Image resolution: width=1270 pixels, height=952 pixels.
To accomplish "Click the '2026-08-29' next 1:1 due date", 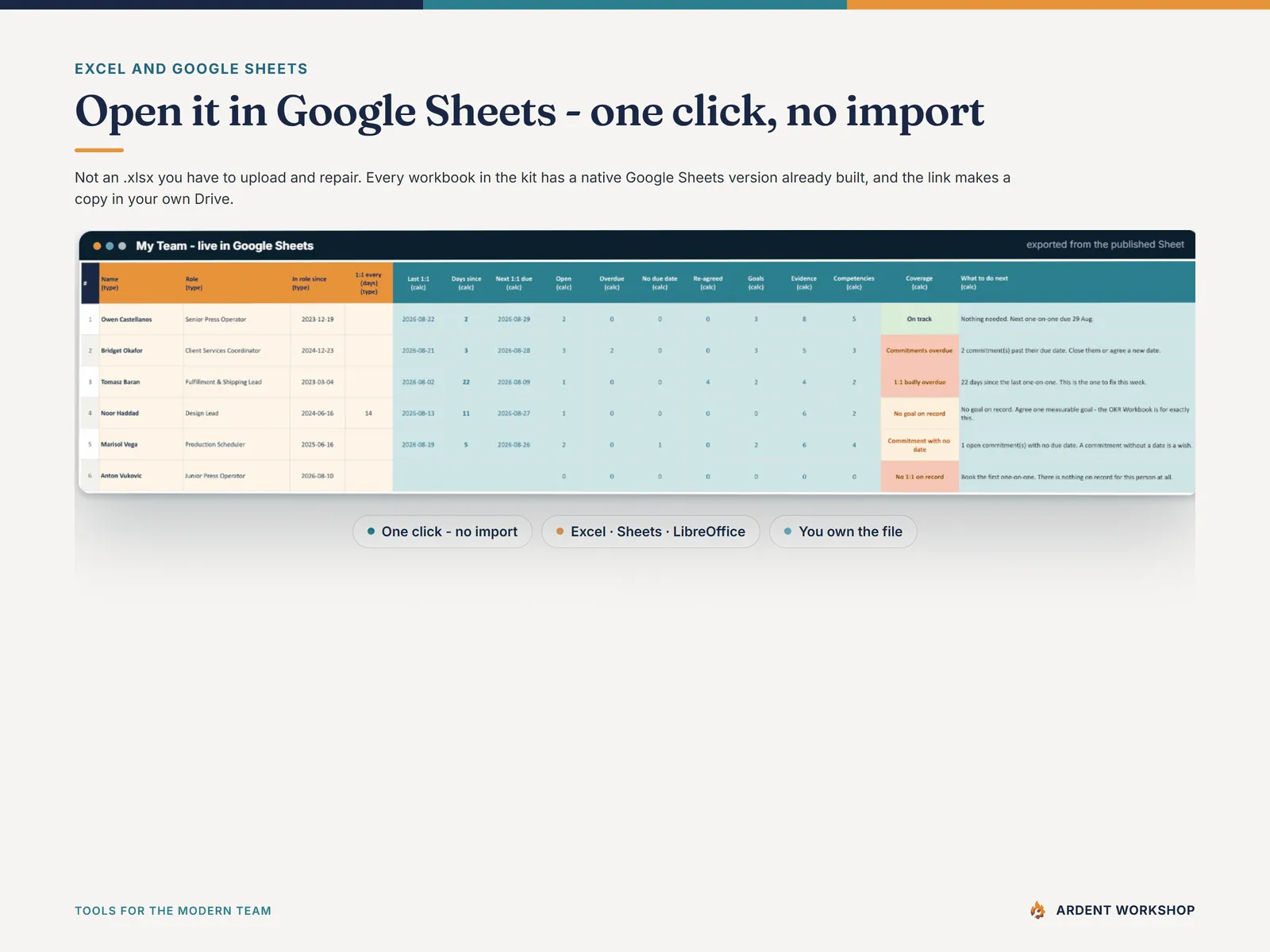I will pos(514,320).
